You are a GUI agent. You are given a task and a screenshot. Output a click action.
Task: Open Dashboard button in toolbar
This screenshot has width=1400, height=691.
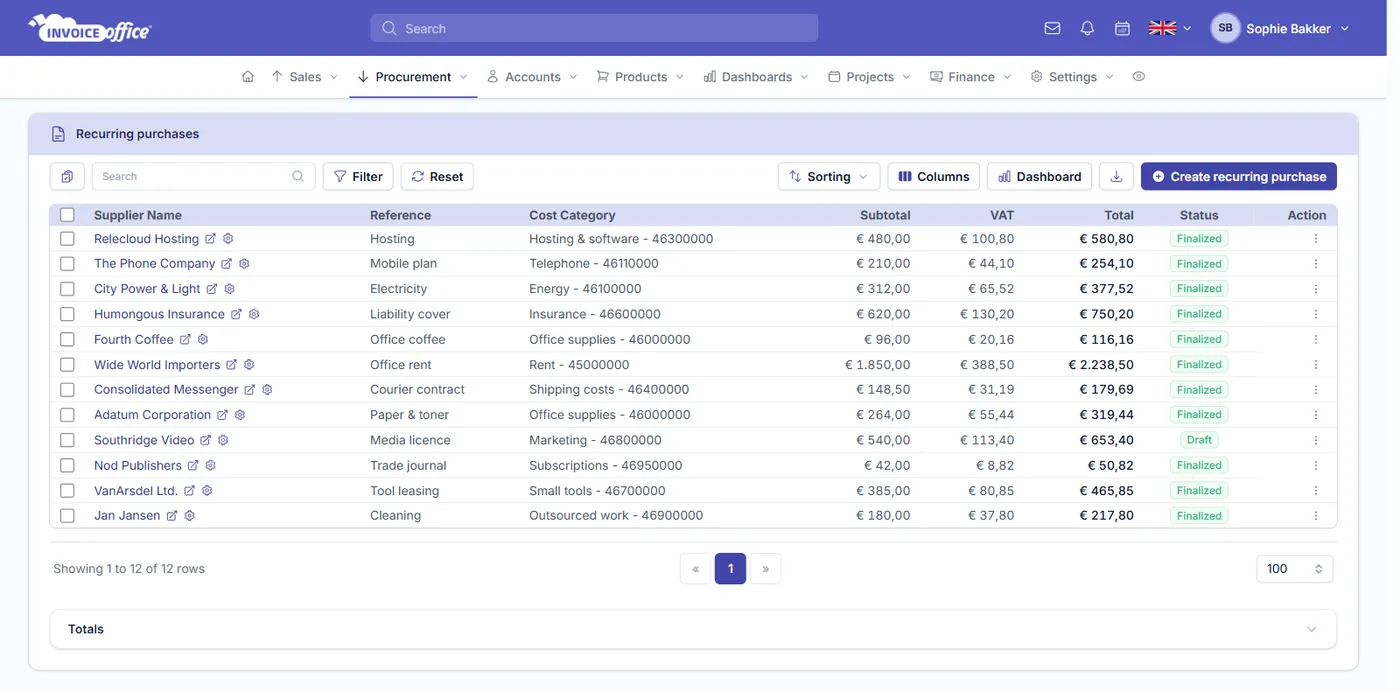click(x=1039, y=177)
